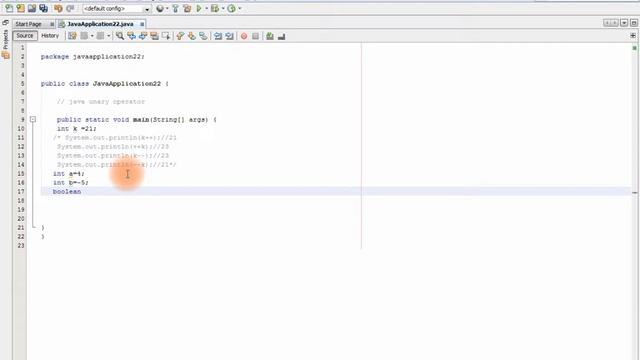Click the Undo icon in main toolbar
Image resolution: width=640 pixels, height=360 pixels.
(58, 9)
